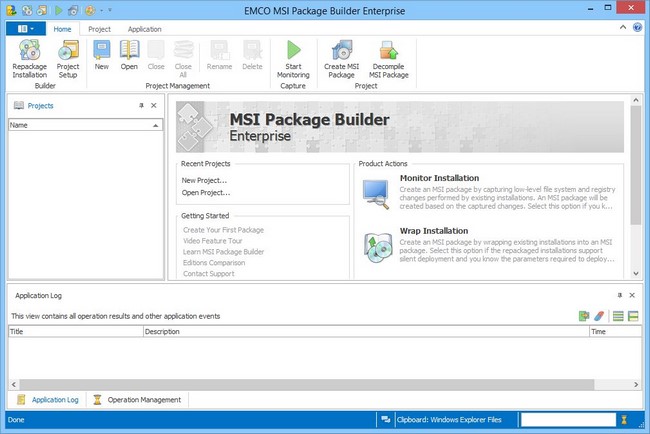Screen dimensions: 650x434
Task: Click Decompile MSI Package icon
Action: (389, 59)
